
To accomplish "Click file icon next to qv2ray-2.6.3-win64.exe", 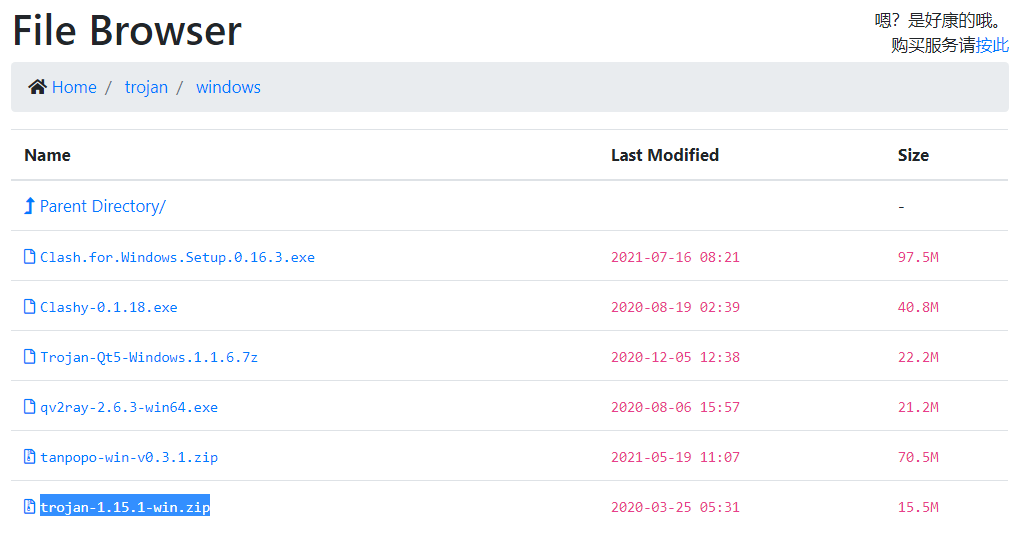I will 29,407.
